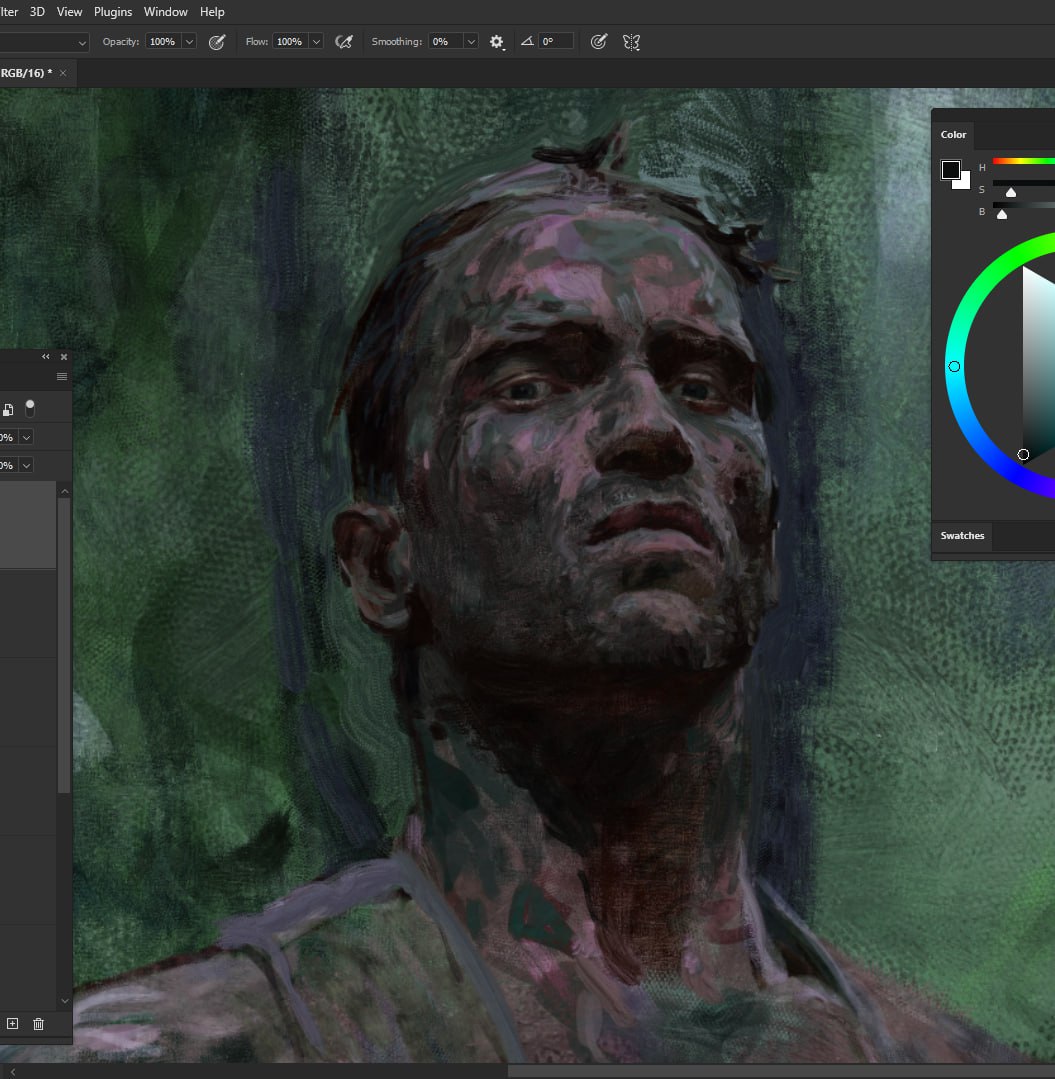
Task: Close the RGB/16 document tab
Action: [x=63, y=73]
